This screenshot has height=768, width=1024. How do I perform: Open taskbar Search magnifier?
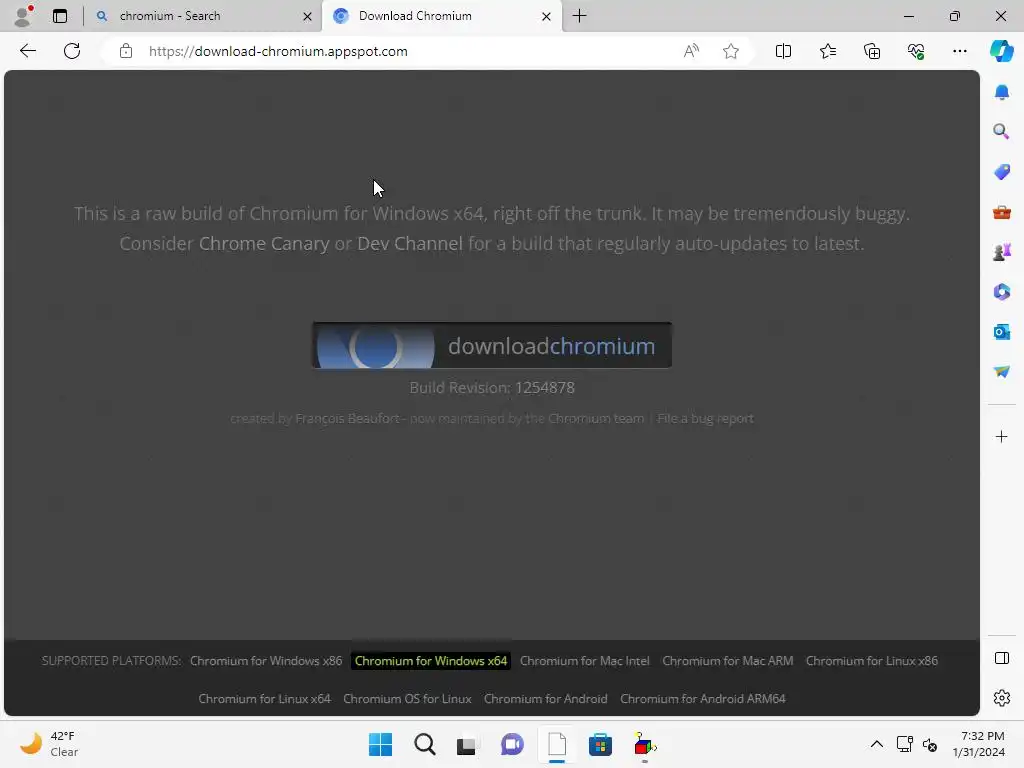click(x=424, y=744)
